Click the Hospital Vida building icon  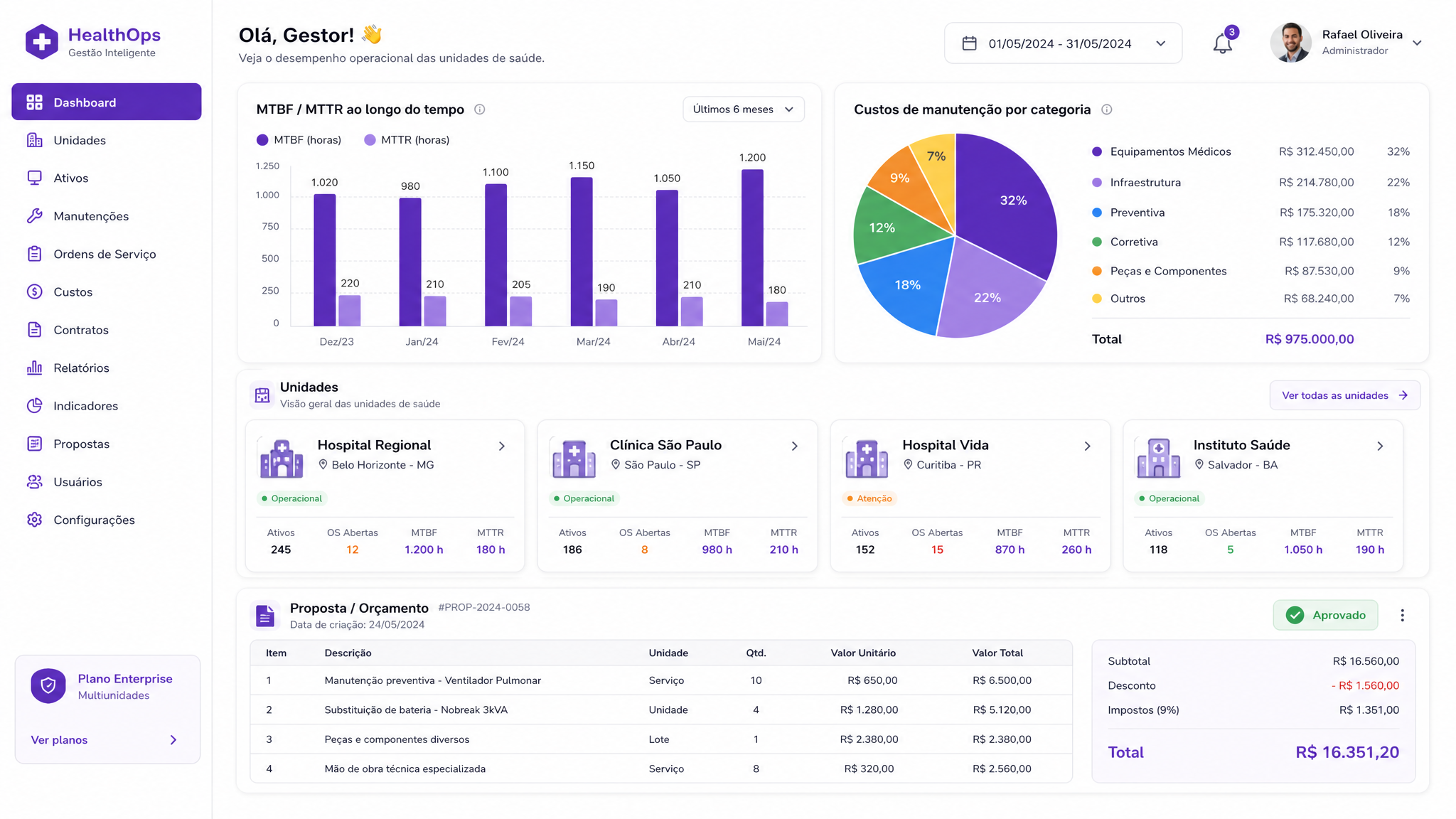click(x=867, y=459)
